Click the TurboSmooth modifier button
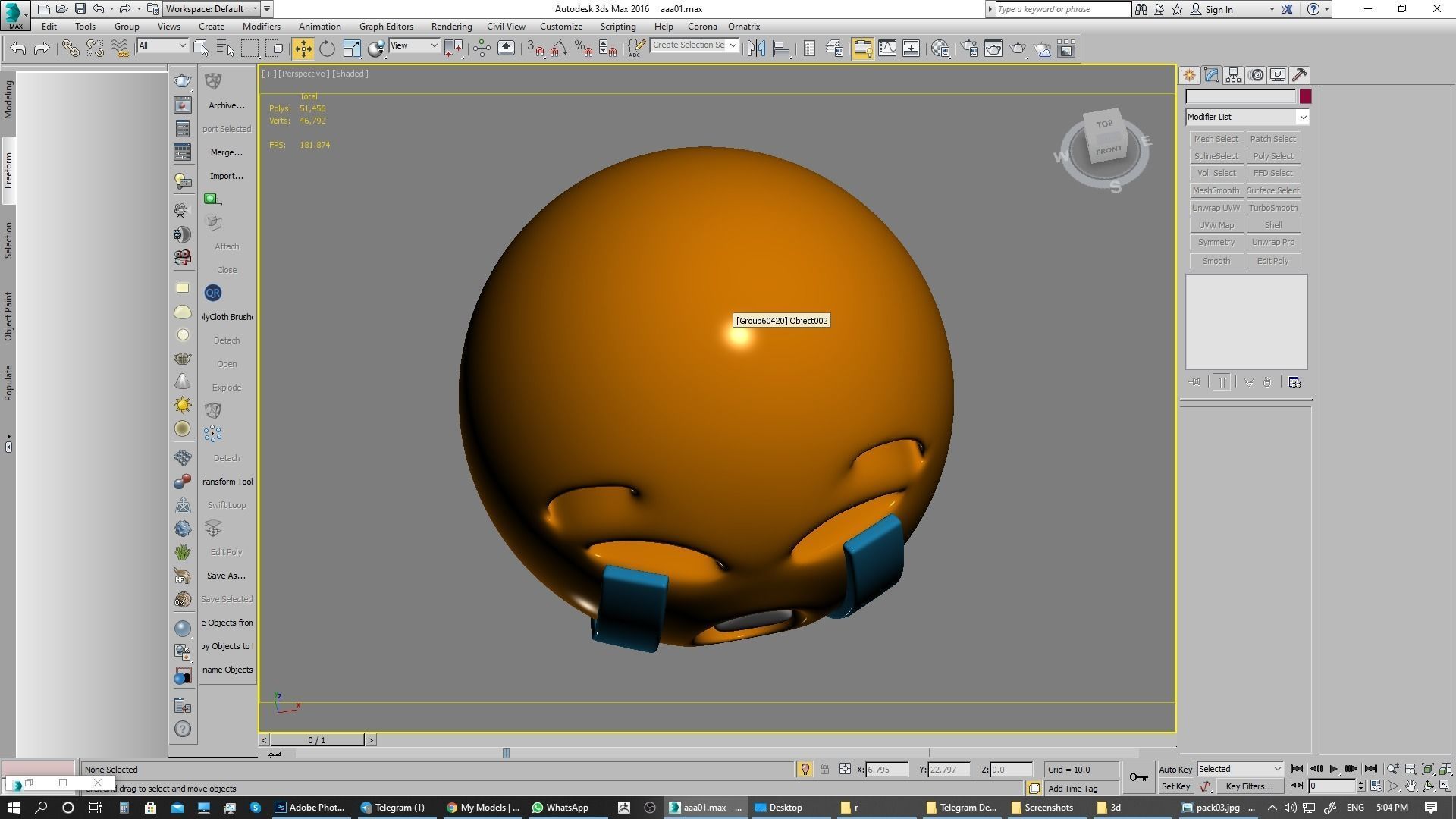Viewport: 1456px width, 819px height. tap(1273, 208)
